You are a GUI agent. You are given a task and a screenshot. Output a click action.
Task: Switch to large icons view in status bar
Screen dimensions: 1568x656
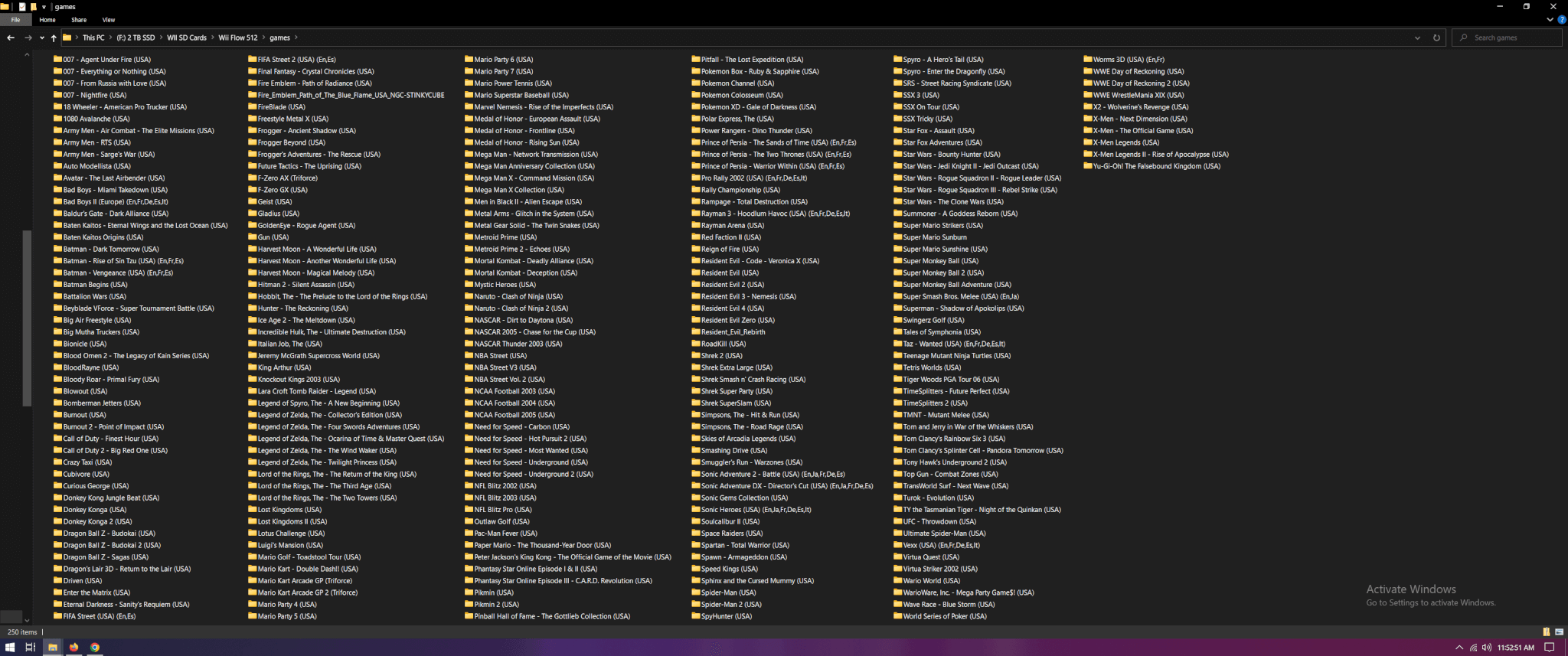(x=1559, y=632)
